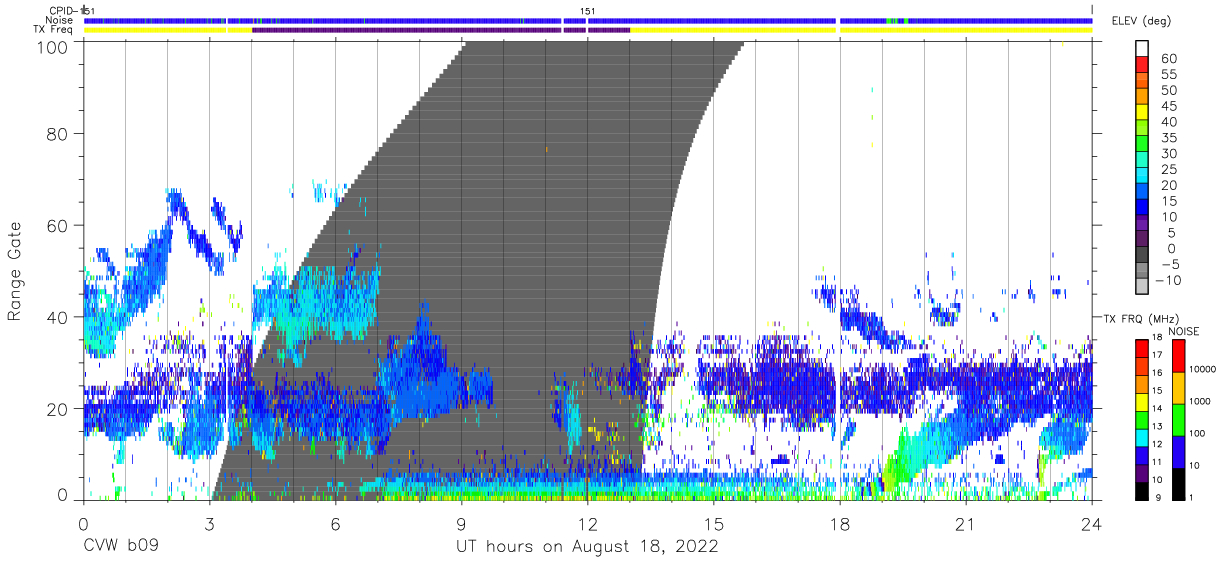Click the yellow segment of the ELEV colorbar

point(1144,114)
